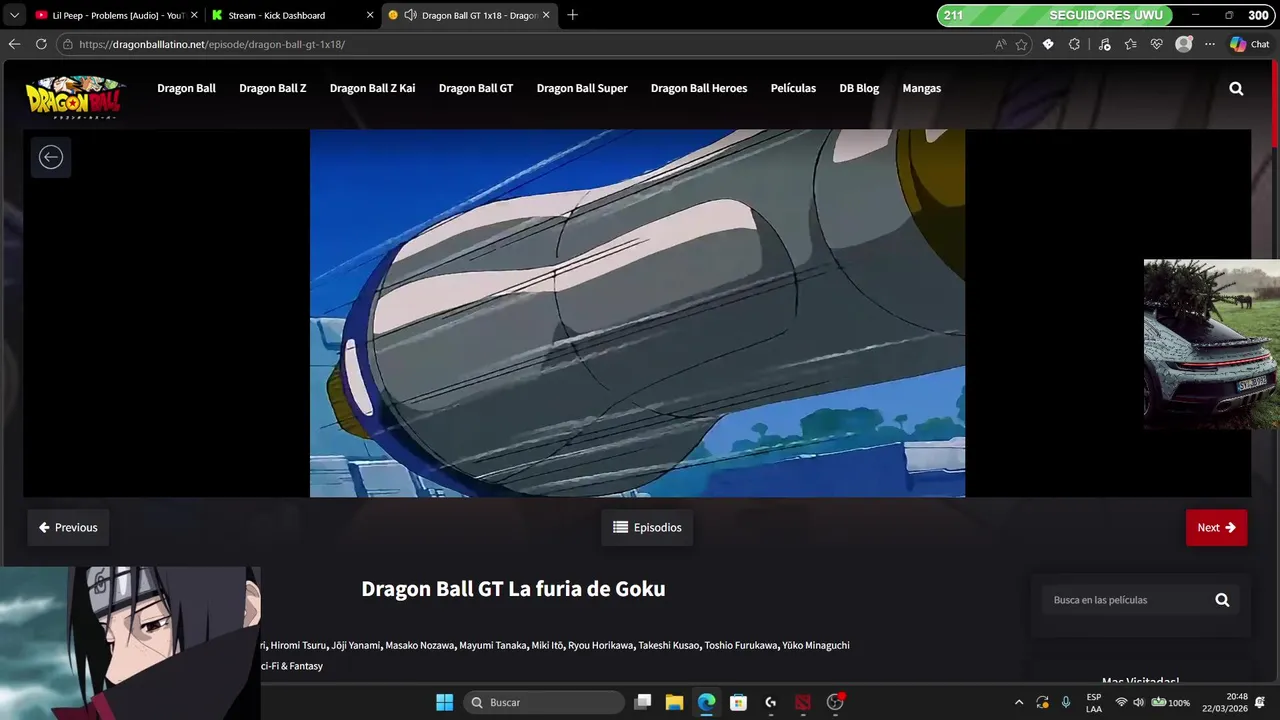Image resolution: width=1280 pixels, height=720 pixels.
Task: Open Microsoft Store from taskbar
Action: coord(739,702)
